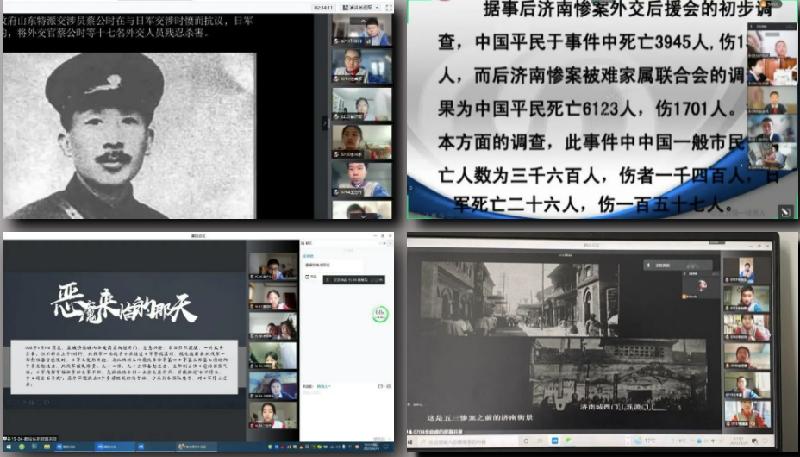
Task: Click the 02:14:11 meeting timer
Action: coord(322,5)
